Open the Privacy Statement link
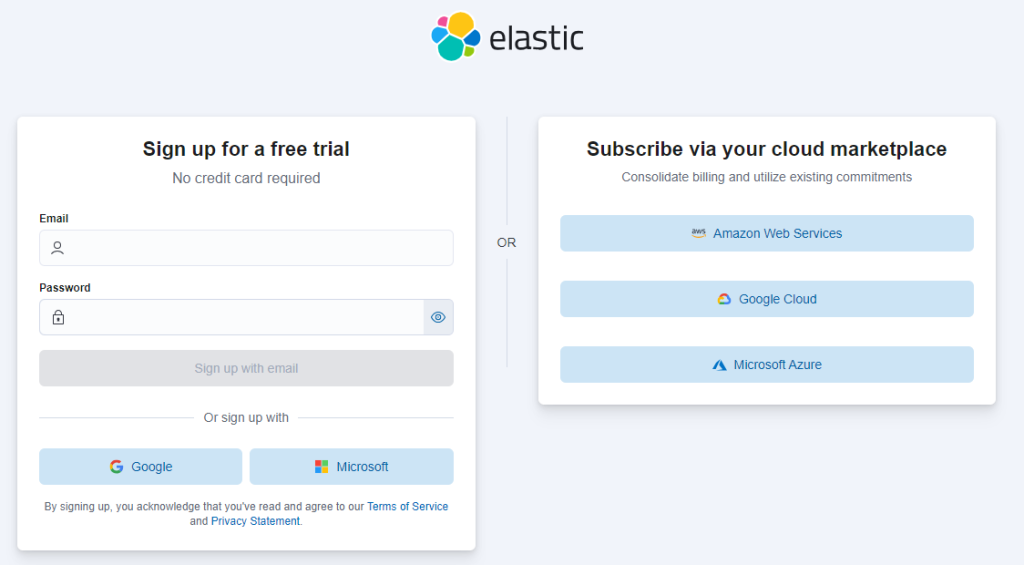 point(255,521)
